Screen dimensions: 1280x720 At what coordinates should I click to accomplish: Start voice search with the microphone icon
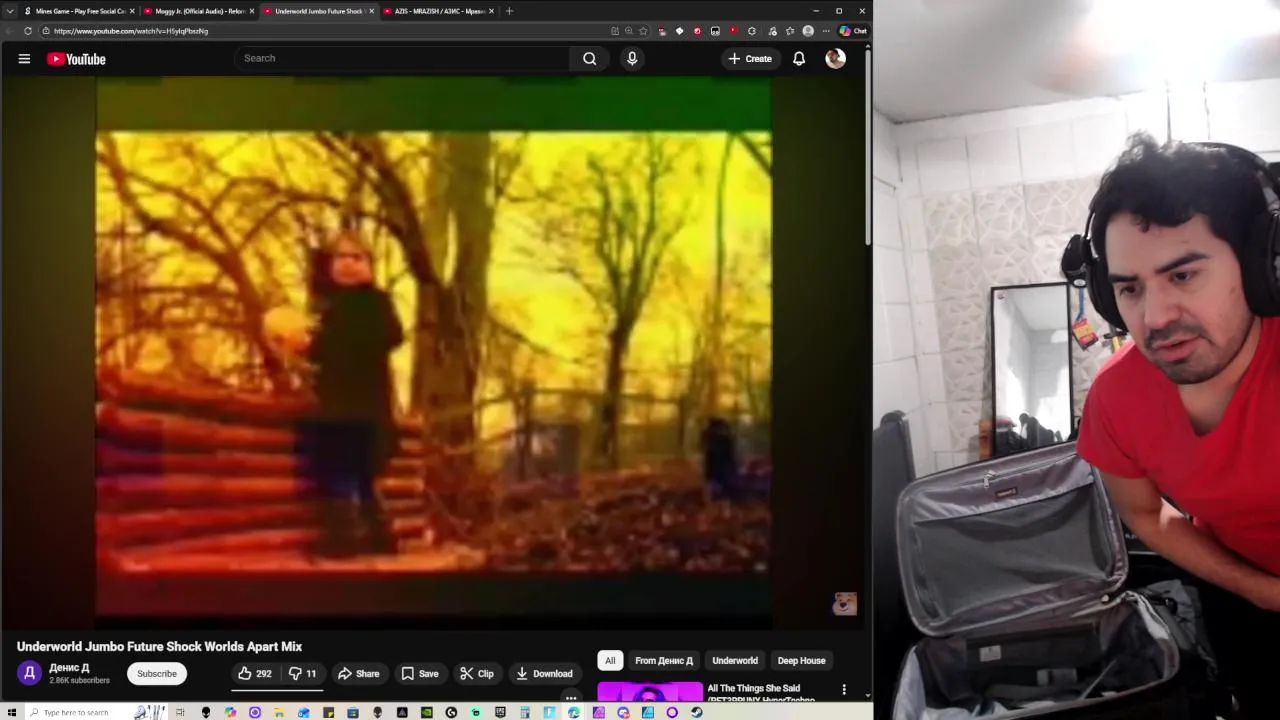632,58
